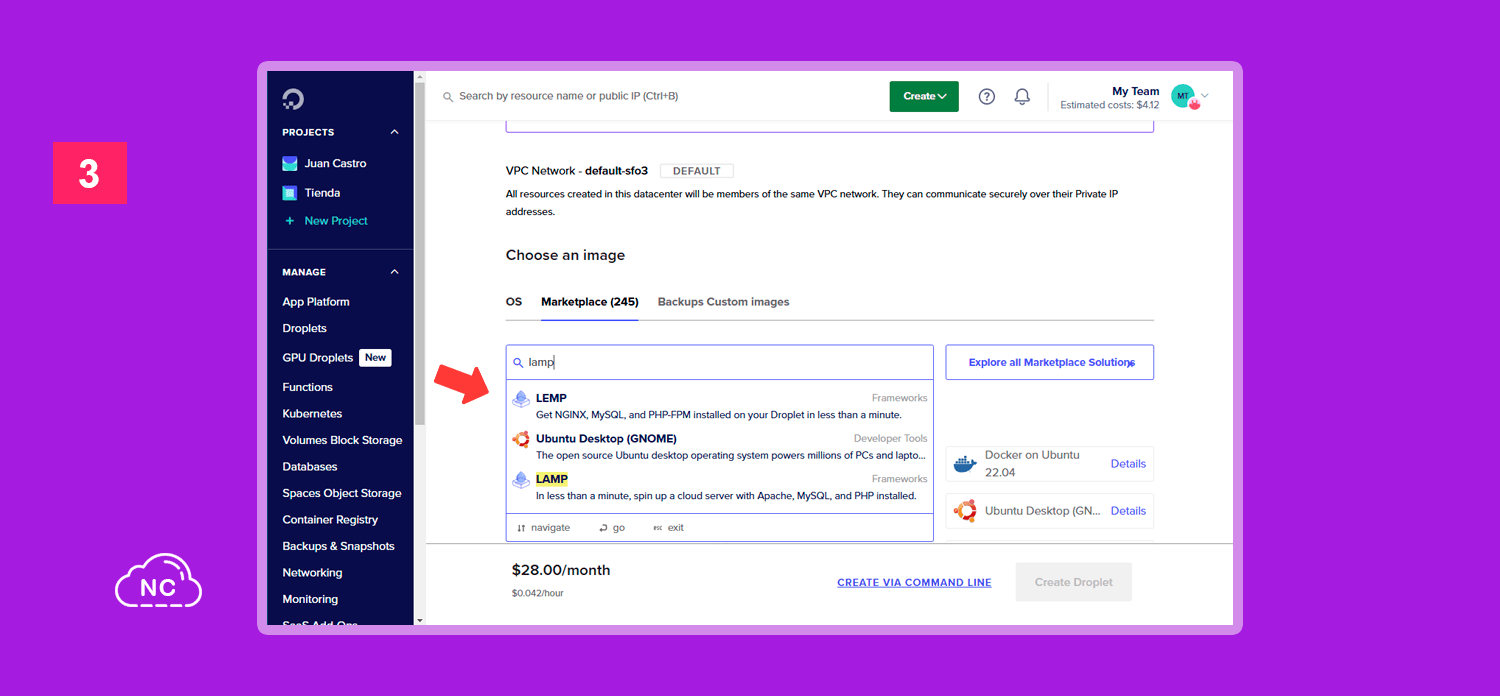Select the LEMP search result
This screenshot has height=696, width=1500.
[720, 406]
